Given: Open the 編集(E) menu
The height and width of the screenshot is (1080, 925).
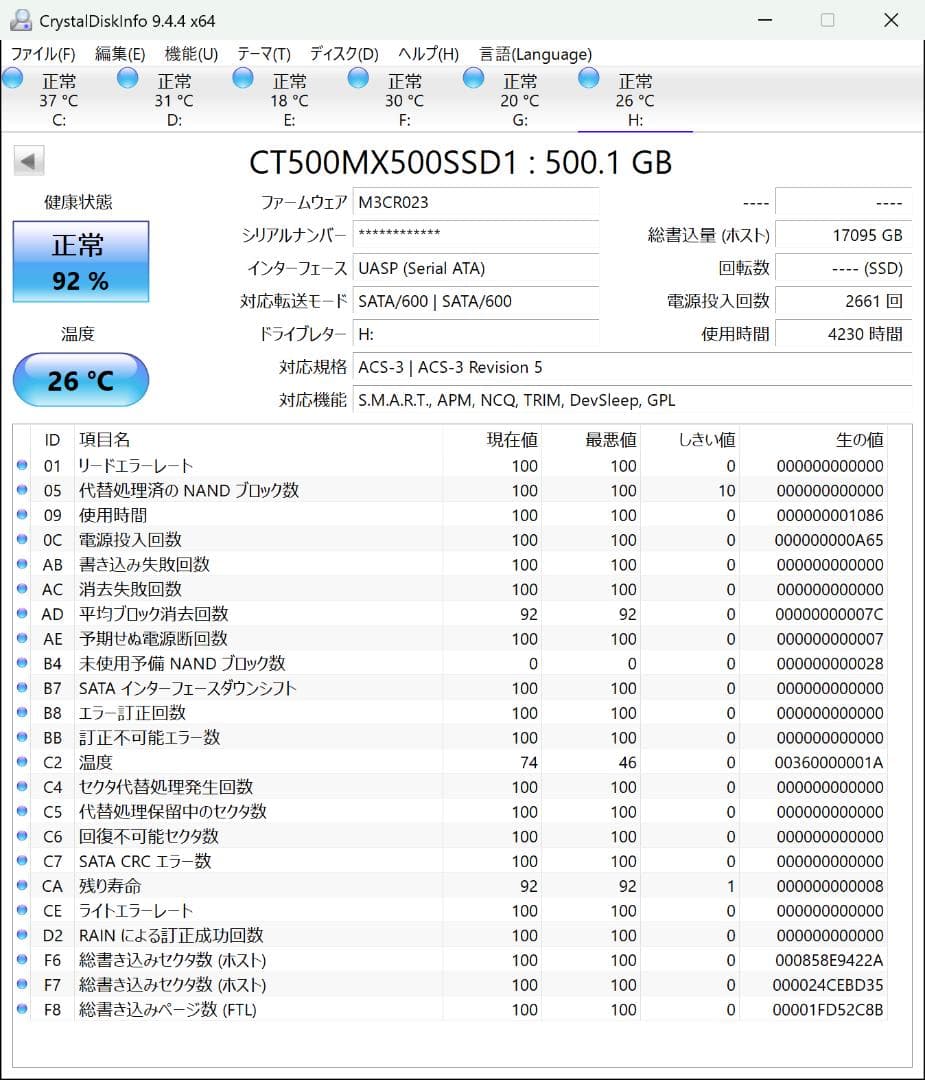Looking at the screenshot, I should pyautogui.click(x=120, y=54).
